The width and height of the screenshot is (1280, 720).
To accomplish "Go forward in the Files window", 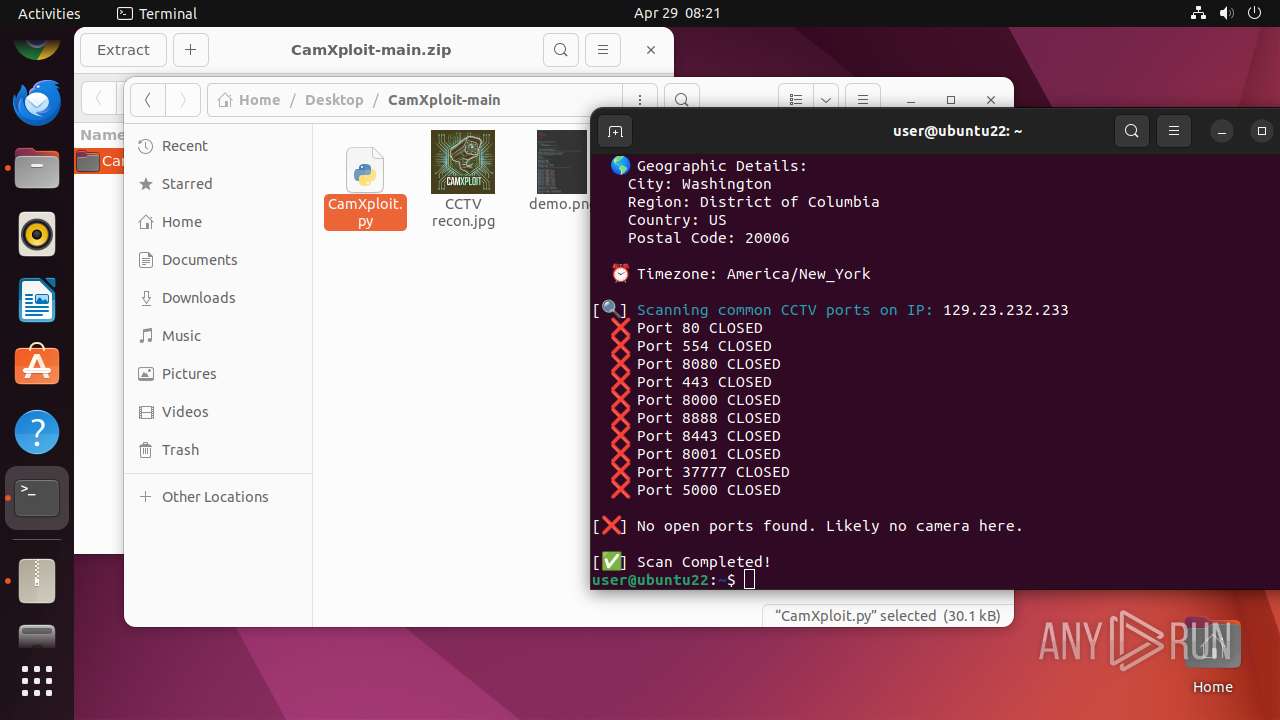I will (x=182, y=100).
